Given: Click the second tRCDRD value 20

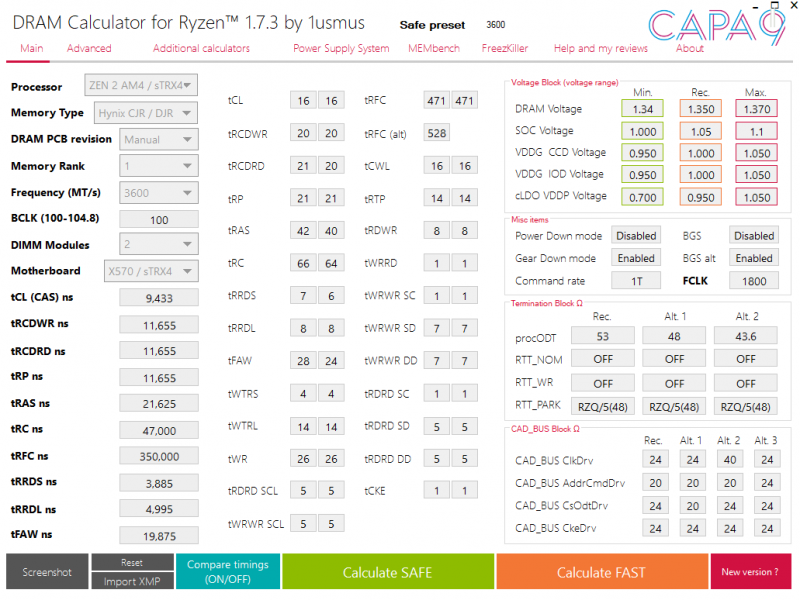Looking at the screenshot, I should [x=331, y=166].
